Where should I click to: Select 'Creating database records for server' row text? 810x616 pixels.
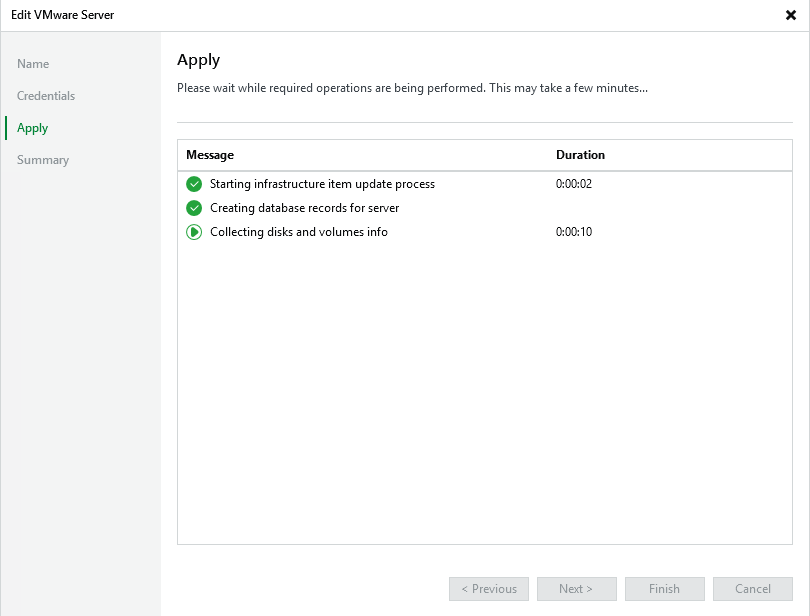tap(304, 208)
